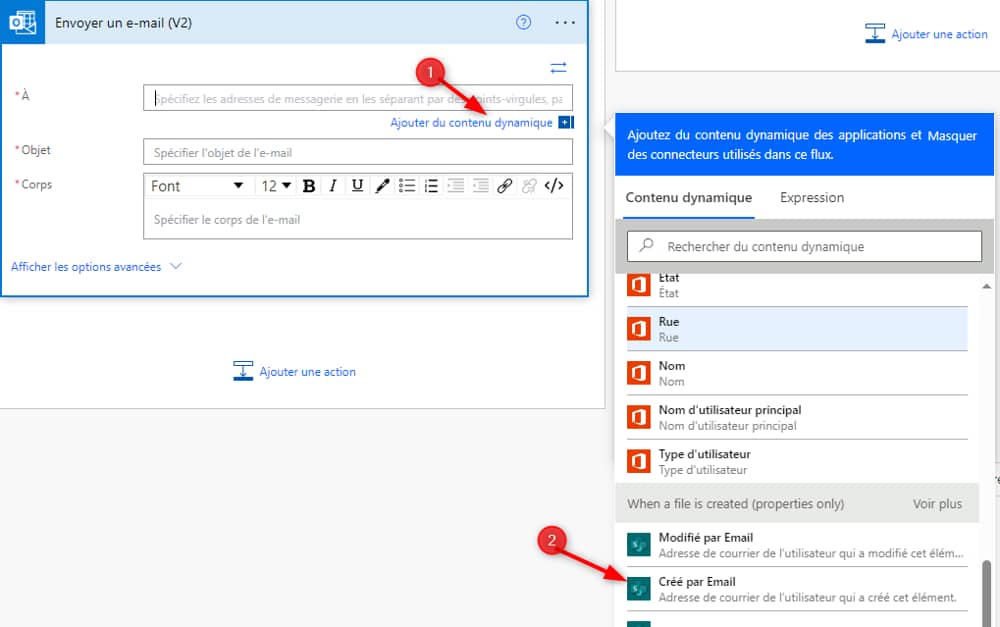Switch to the Expression tab
Image resolution: width=1000 pixels, height=627 pixels.
[x=812, y=198]
